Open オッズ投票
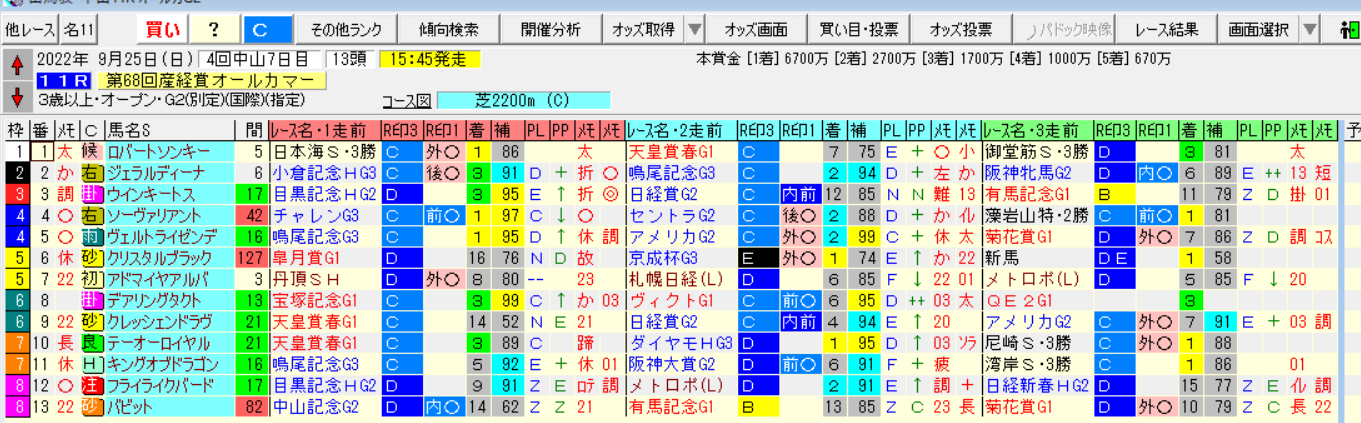Screen dimensions: 1361x423 tap(960, 30)
